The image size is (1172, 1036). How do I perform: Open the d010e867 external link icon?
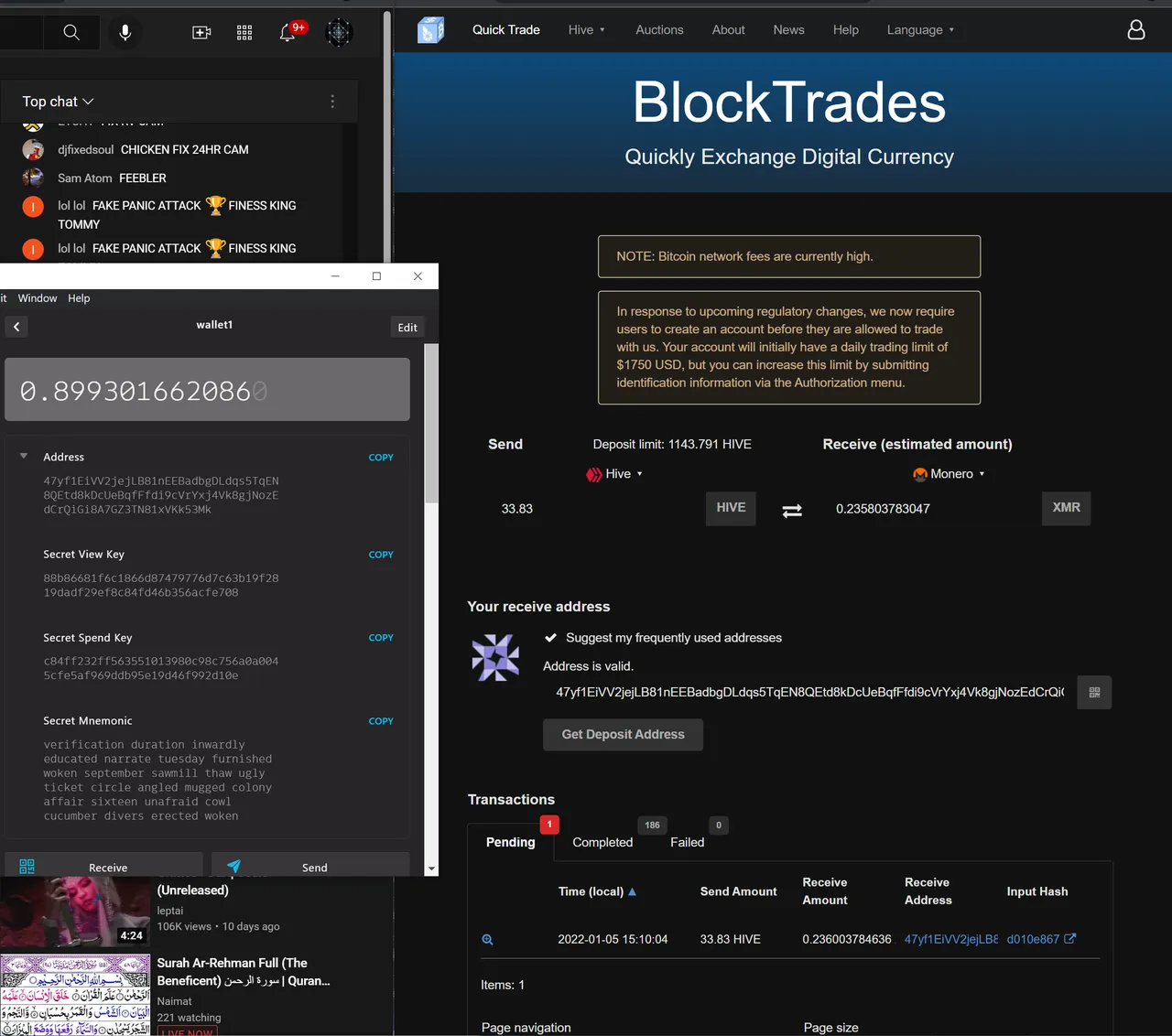point(1069,939)
